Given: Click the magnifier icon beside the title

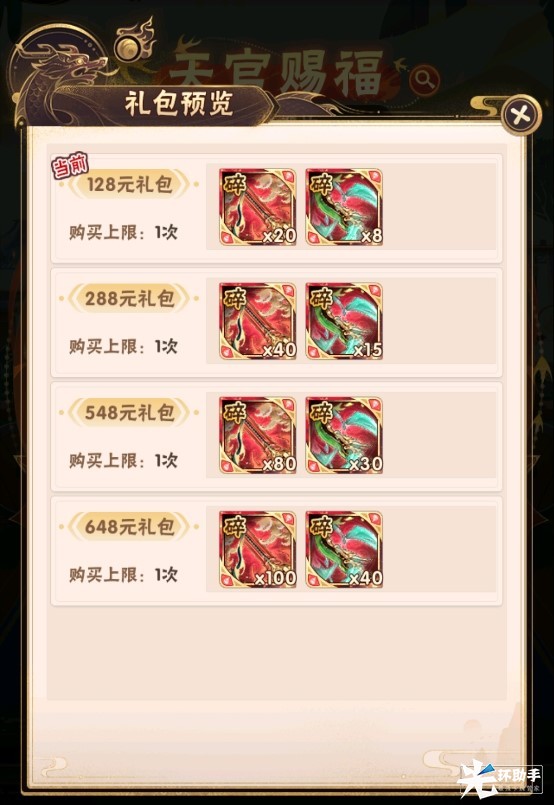Looking at the screenshot, I should (x=424, y=80).
